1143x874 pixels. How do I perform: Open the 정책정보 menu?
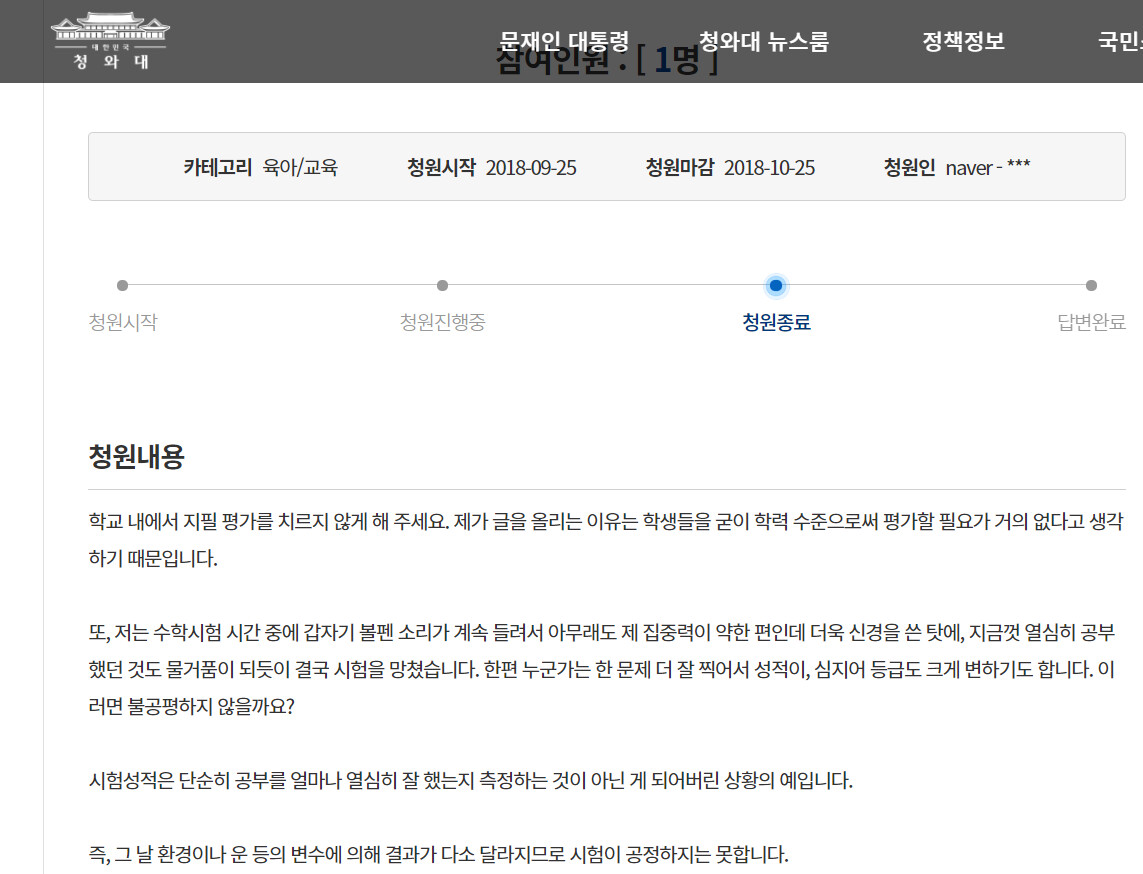click(963, 41)
